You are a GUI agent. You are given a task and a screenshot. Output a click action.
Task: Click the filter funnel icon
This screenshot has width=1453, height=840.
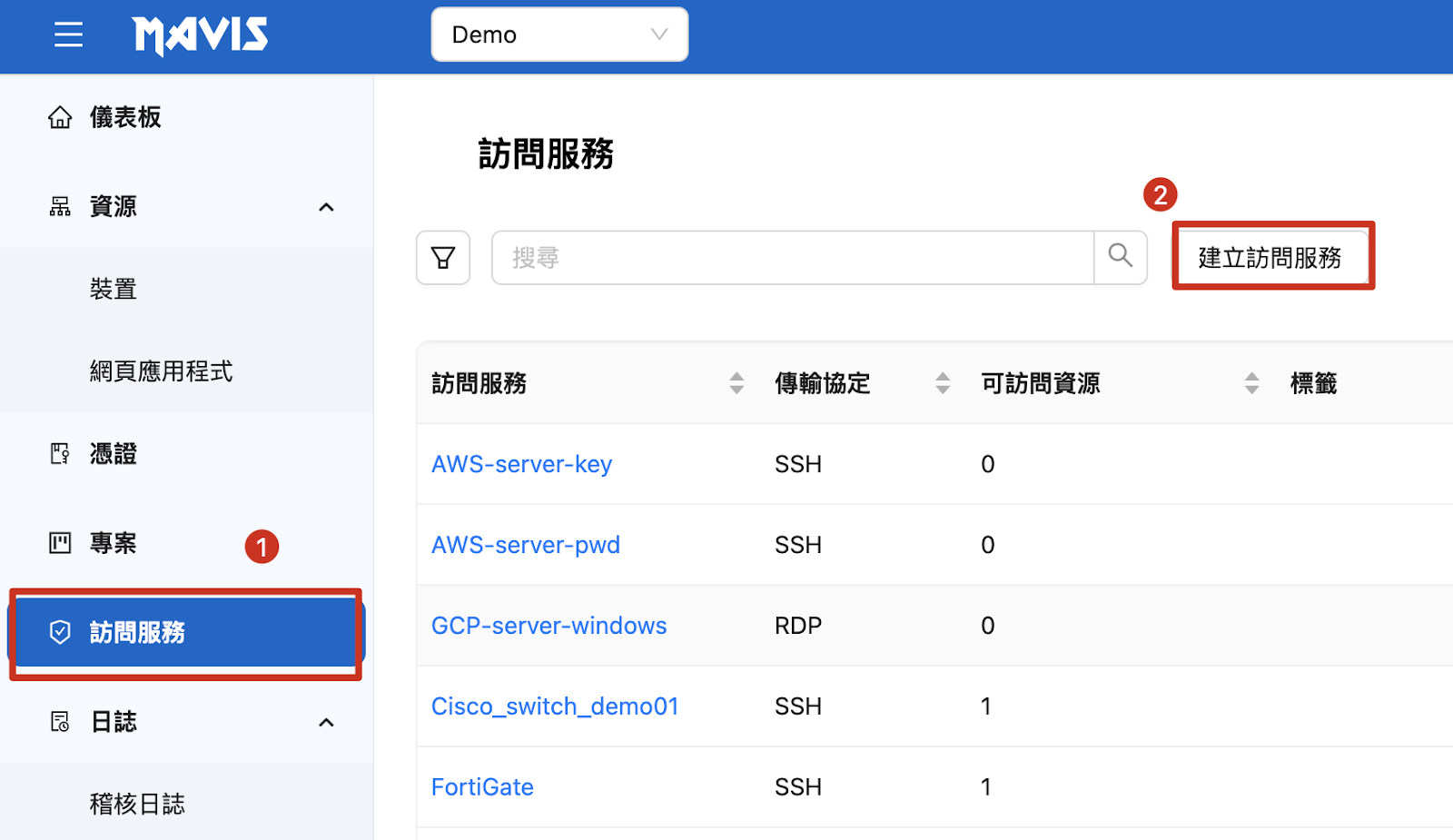pos(443,258)
